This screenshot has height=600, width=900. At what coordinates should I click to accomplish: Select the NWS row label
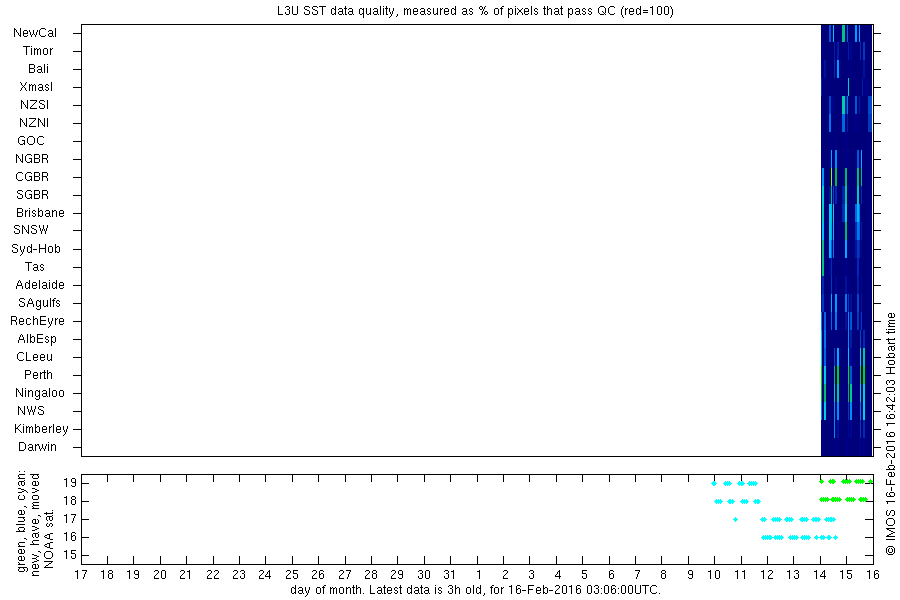click(31, 411)
